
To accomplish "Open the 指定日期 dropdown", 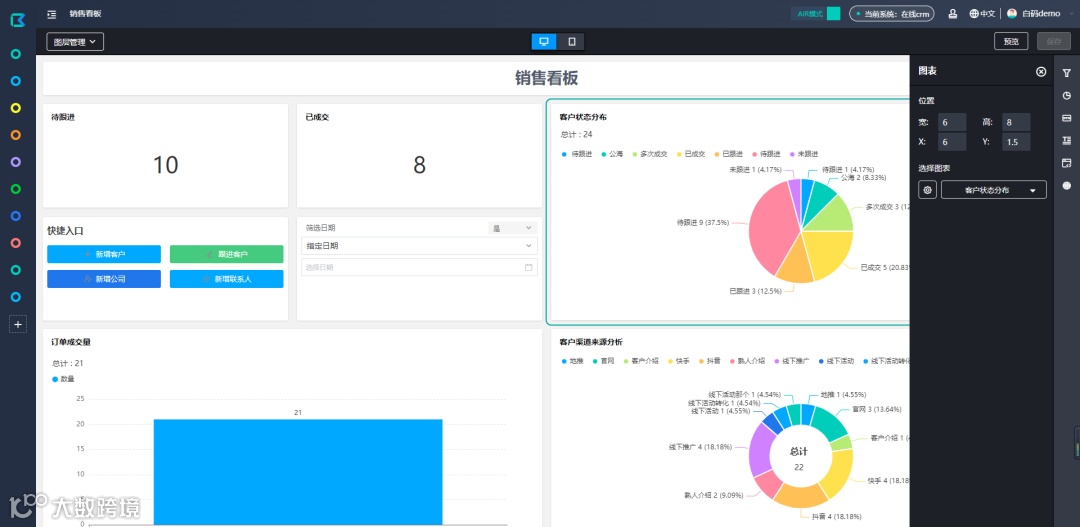I will 419,246.
